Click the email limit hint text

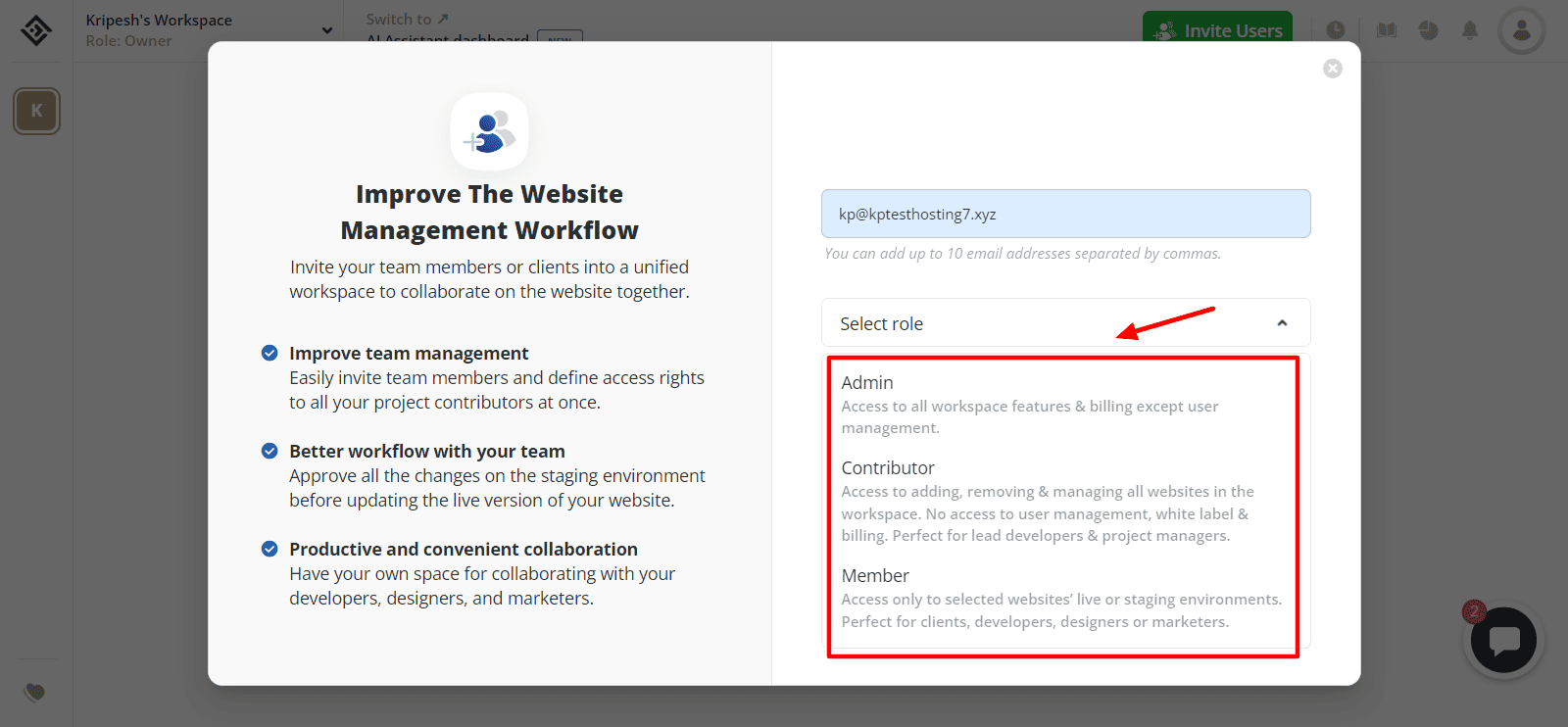[1023, 254]
